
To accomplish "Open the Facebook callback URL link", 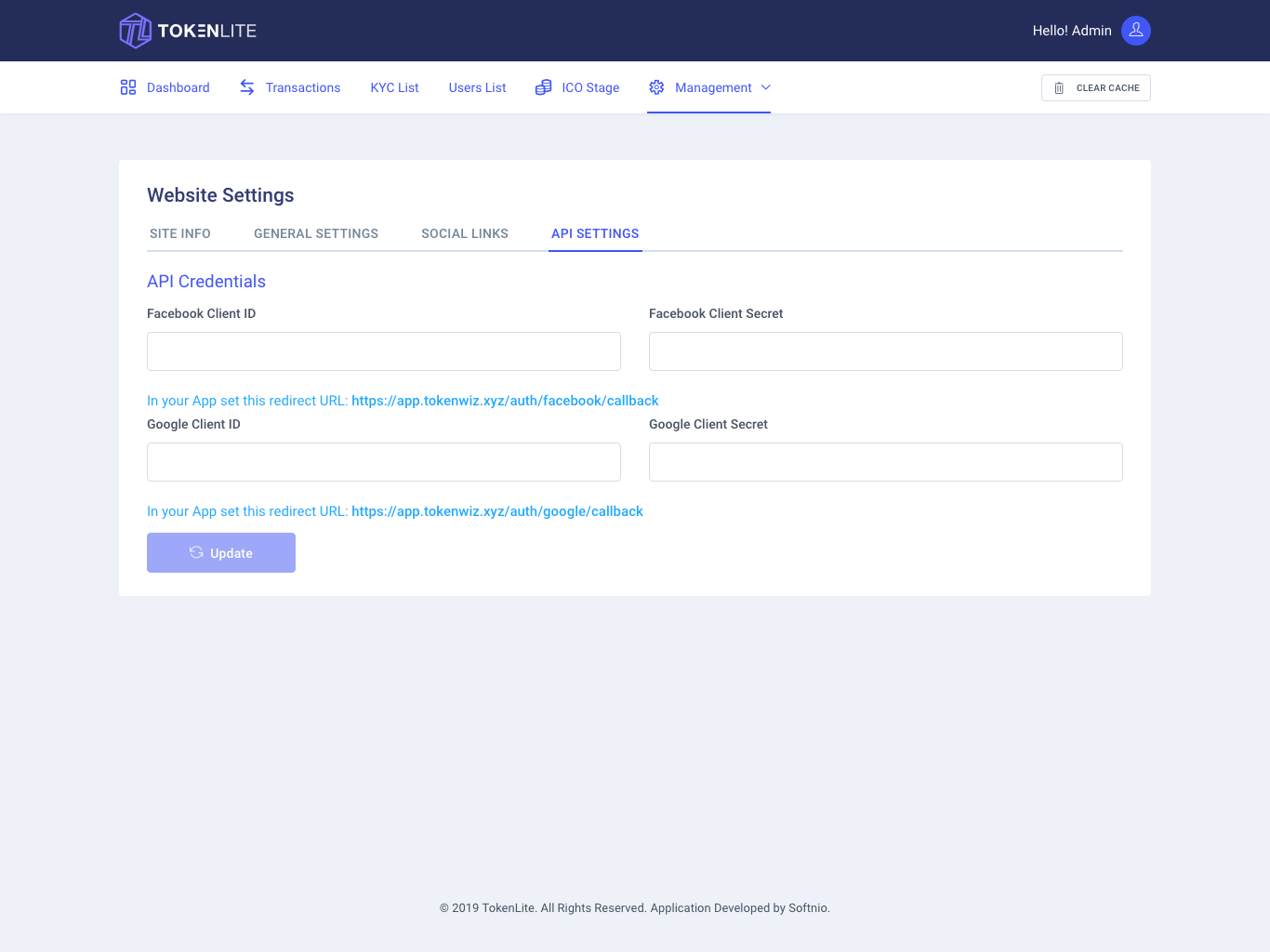I will (x=505, y=400).
